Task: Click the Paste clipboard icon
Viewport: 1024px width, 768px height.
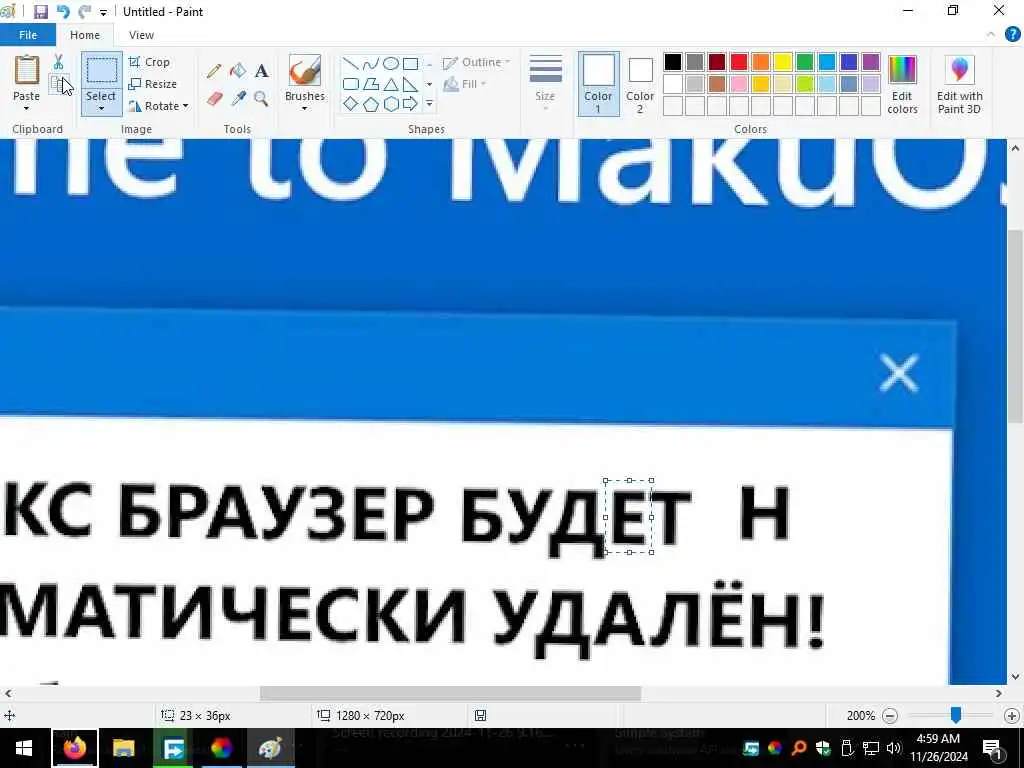Action: (x=27, y=70)
